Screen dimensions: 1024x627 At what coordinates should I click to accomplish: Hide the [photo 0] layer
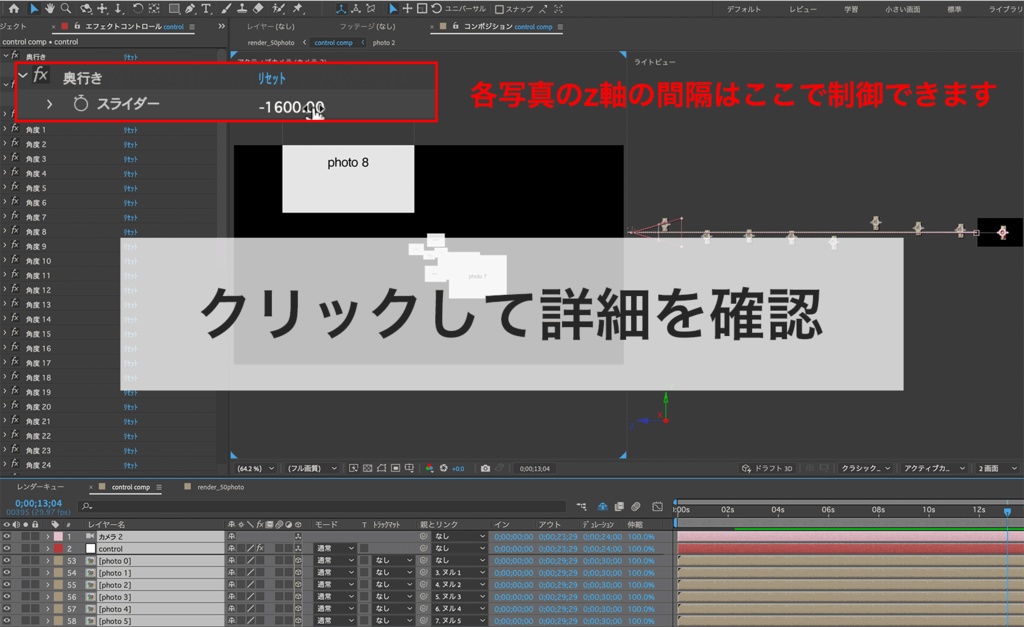coord(8,560)
